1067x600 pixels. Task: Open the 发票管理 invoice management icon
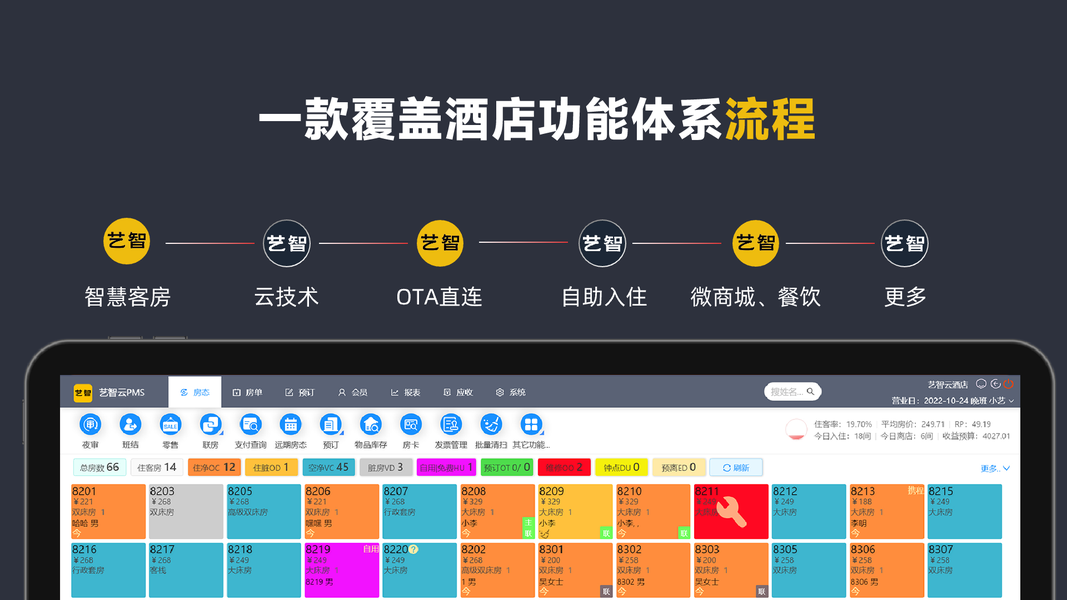tap(450, 424)
